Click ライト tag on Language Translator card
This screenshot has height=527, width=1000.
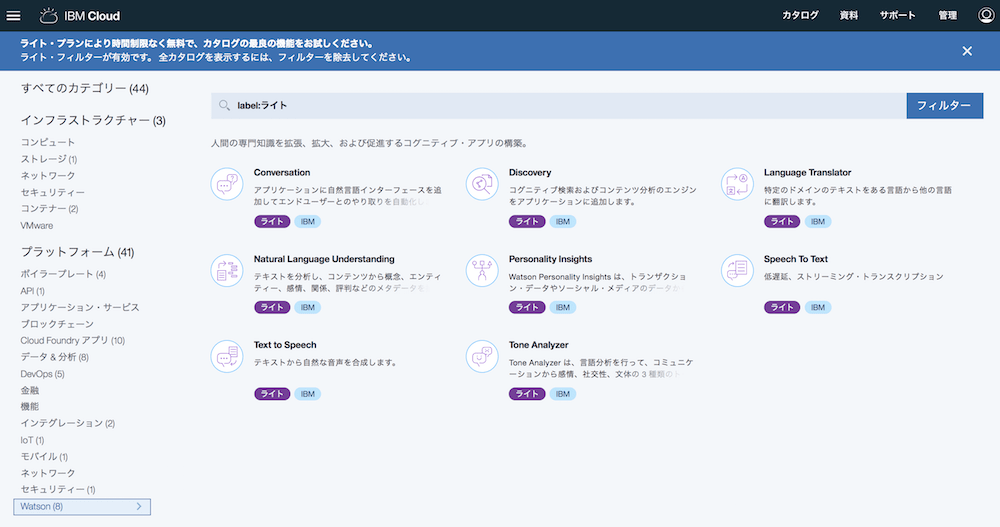tap(782, 221)
